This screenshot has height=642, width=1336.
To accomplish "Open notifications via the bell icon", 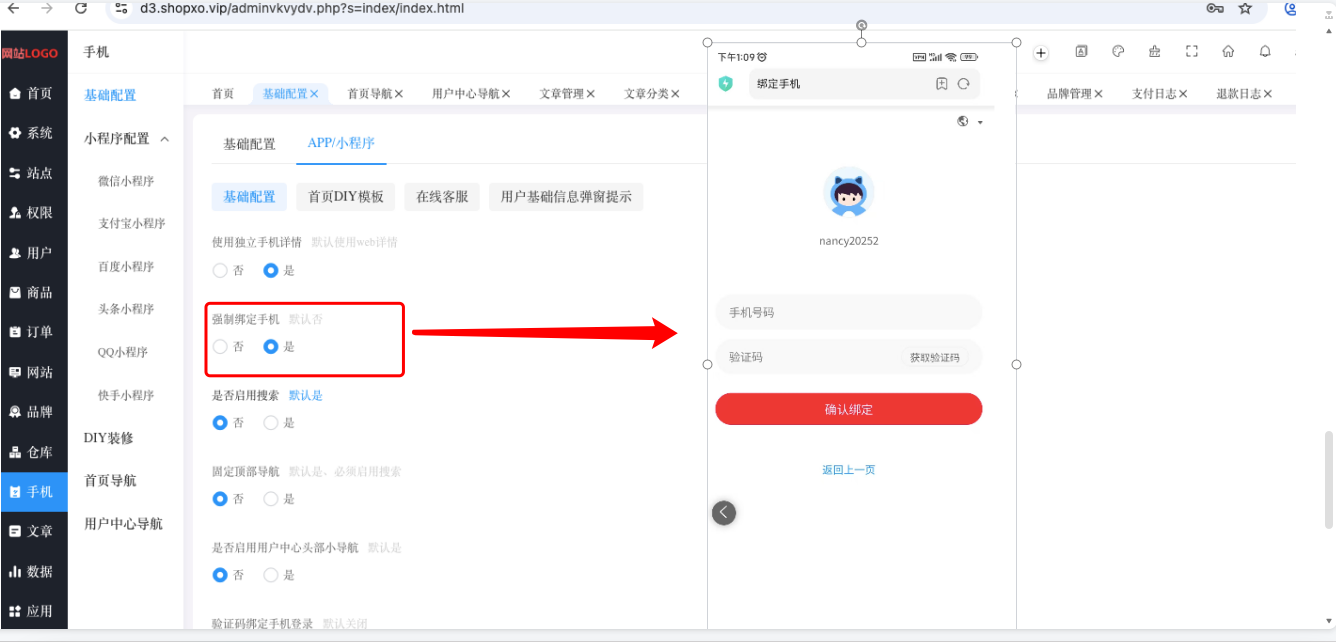I will click(1265, 52).
